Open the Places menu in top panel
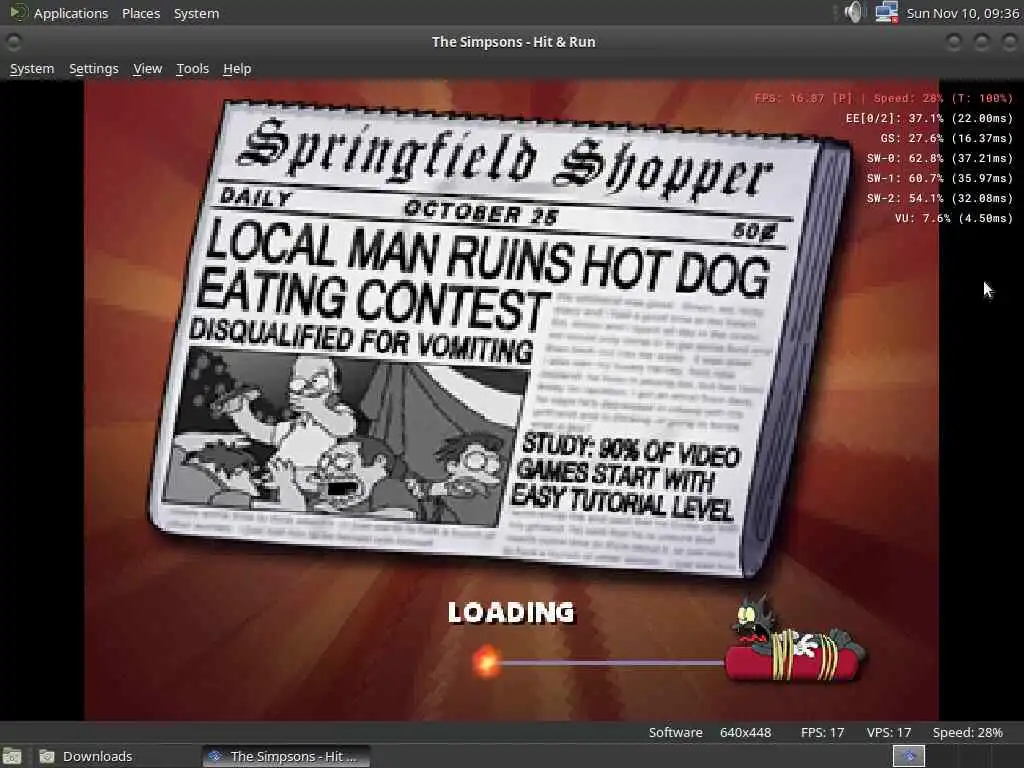Screen dimensions: 1024x768 (141, 13)
